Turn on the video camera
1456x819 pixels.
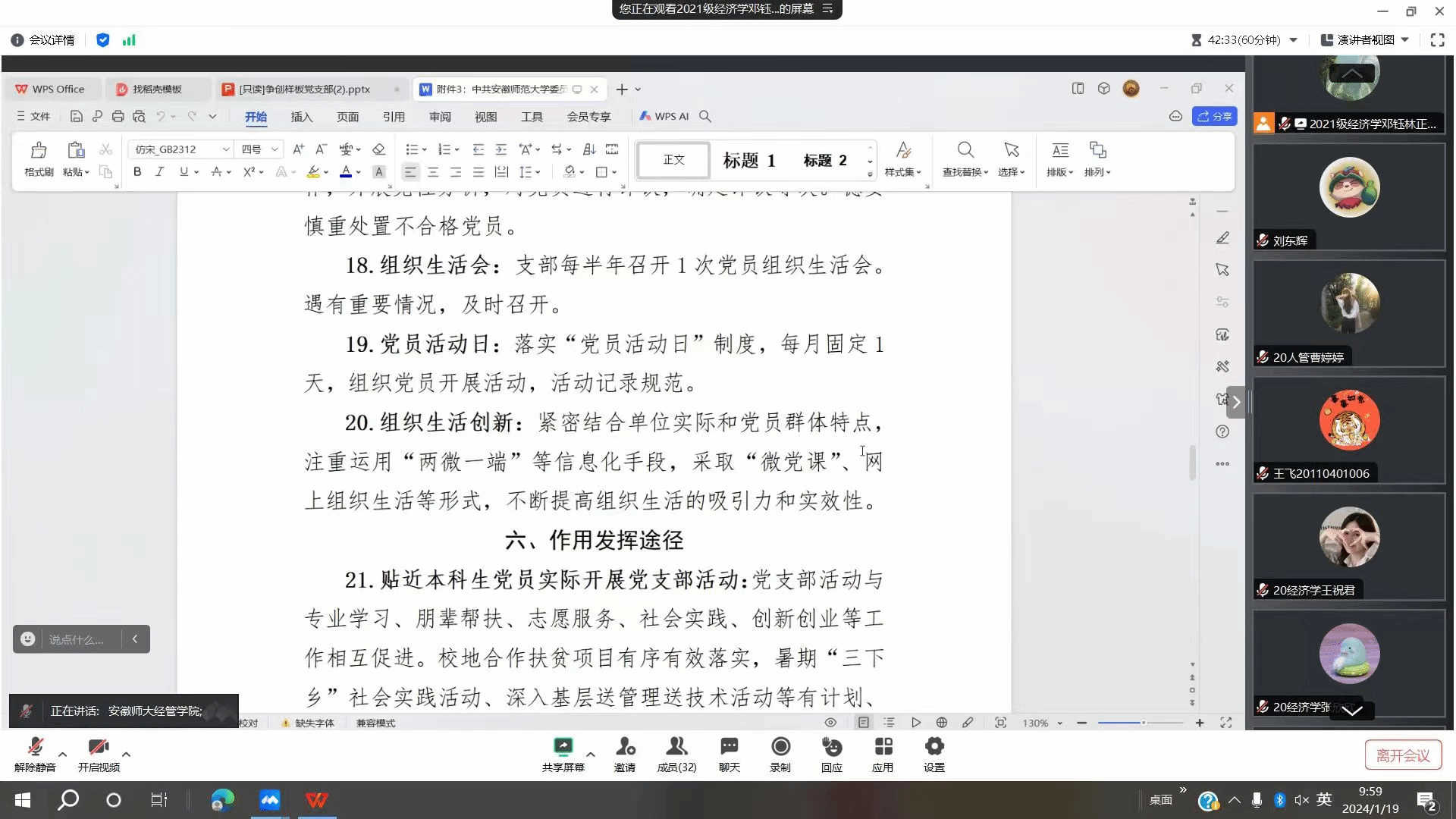coord(99,748)
